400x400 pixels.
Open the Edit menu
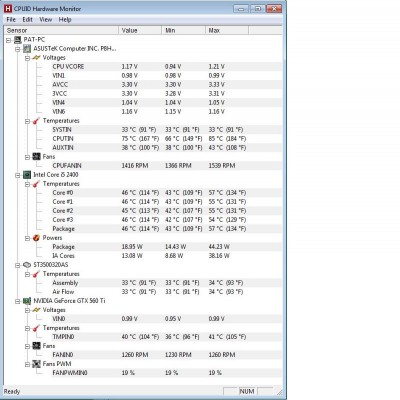tap(27, 20)
